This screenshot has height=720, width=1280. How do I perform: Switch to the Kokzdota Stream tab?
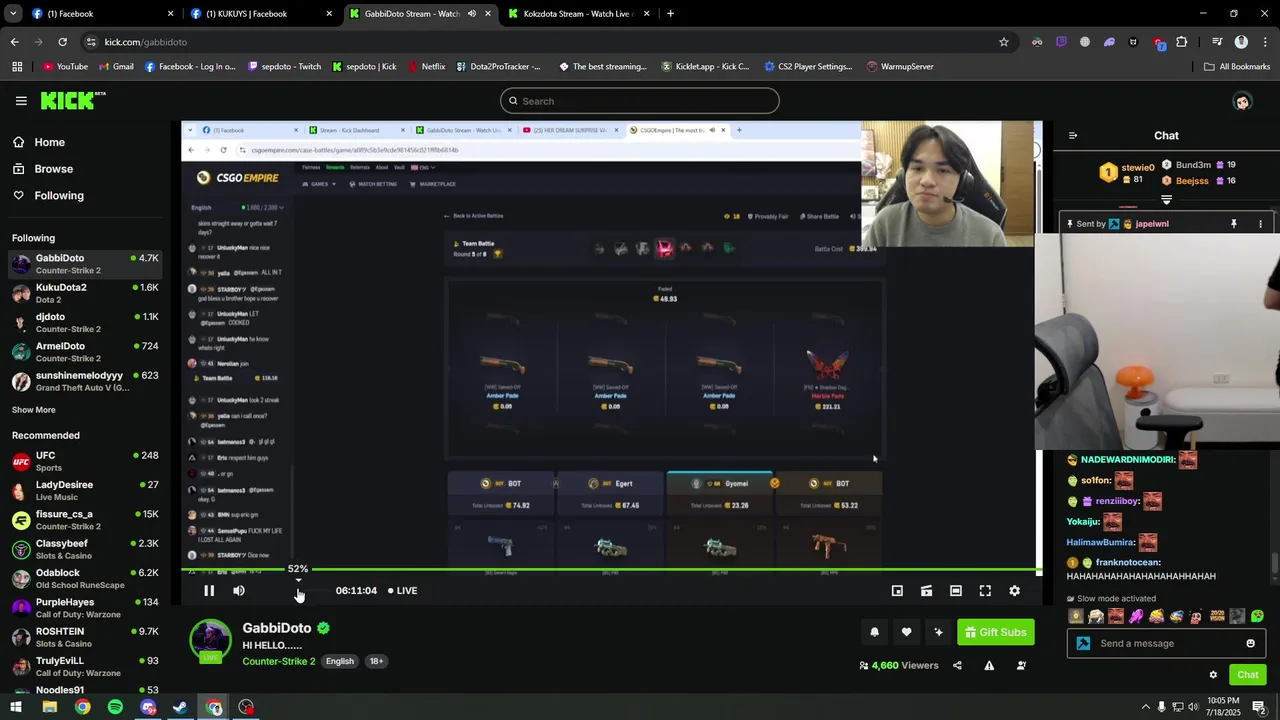click(580, 14)
